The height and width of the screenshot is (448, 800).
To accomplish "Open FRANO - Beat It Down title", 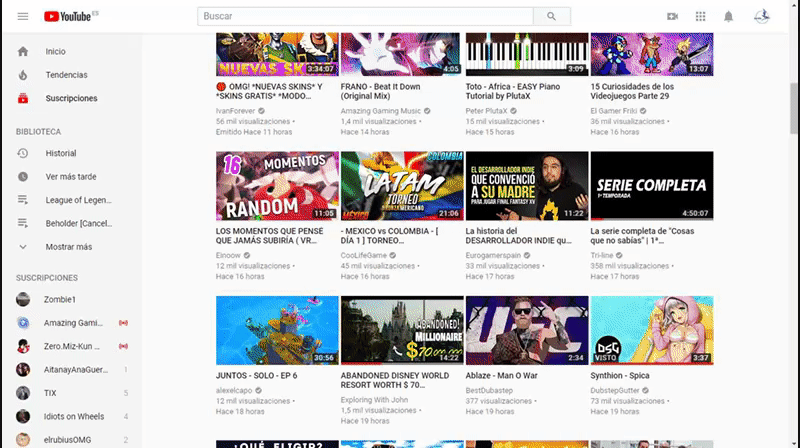I will point(381,91).
